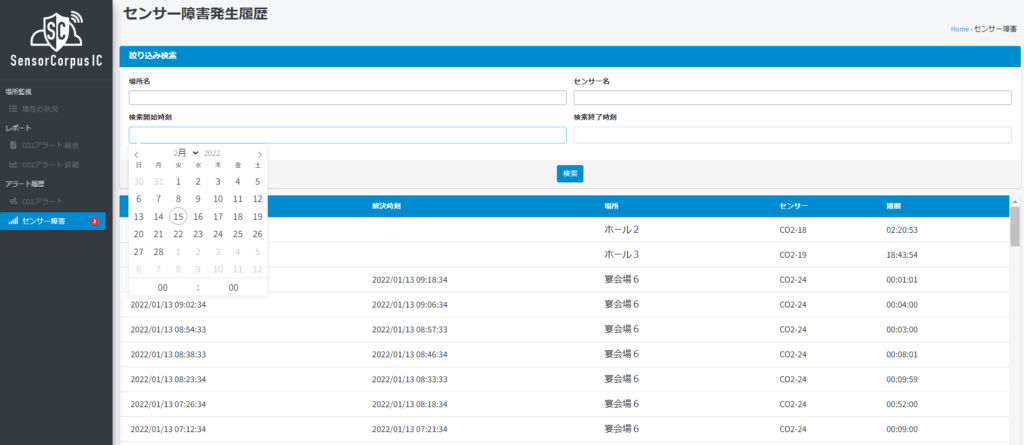Go to previous month in calendar
Viewport: 1024px width, 445px height.
point(137,154)
